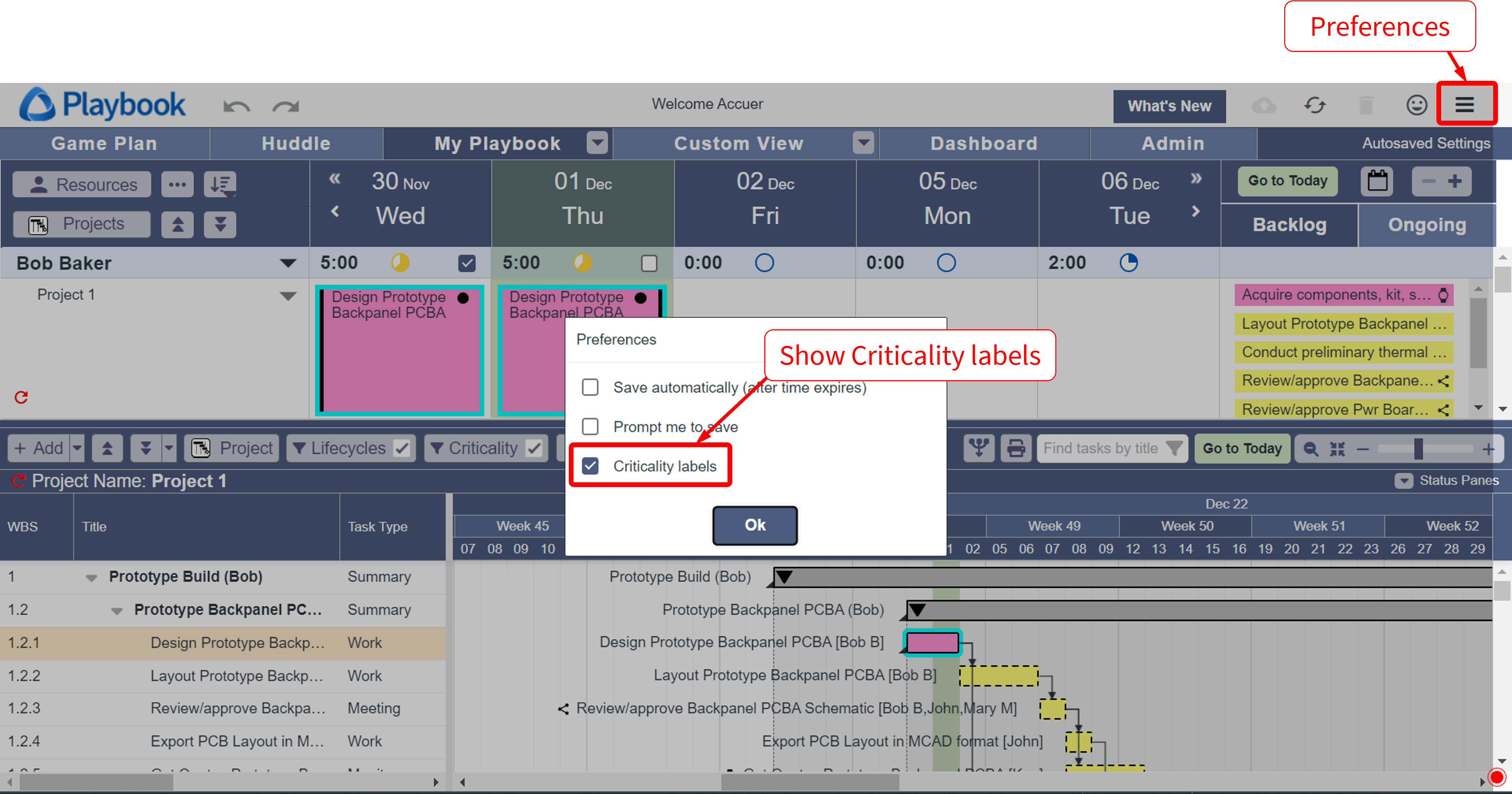Select the Ongoing tab
This screenshot has width=1512, height=794.
(x=1426, y=225)
